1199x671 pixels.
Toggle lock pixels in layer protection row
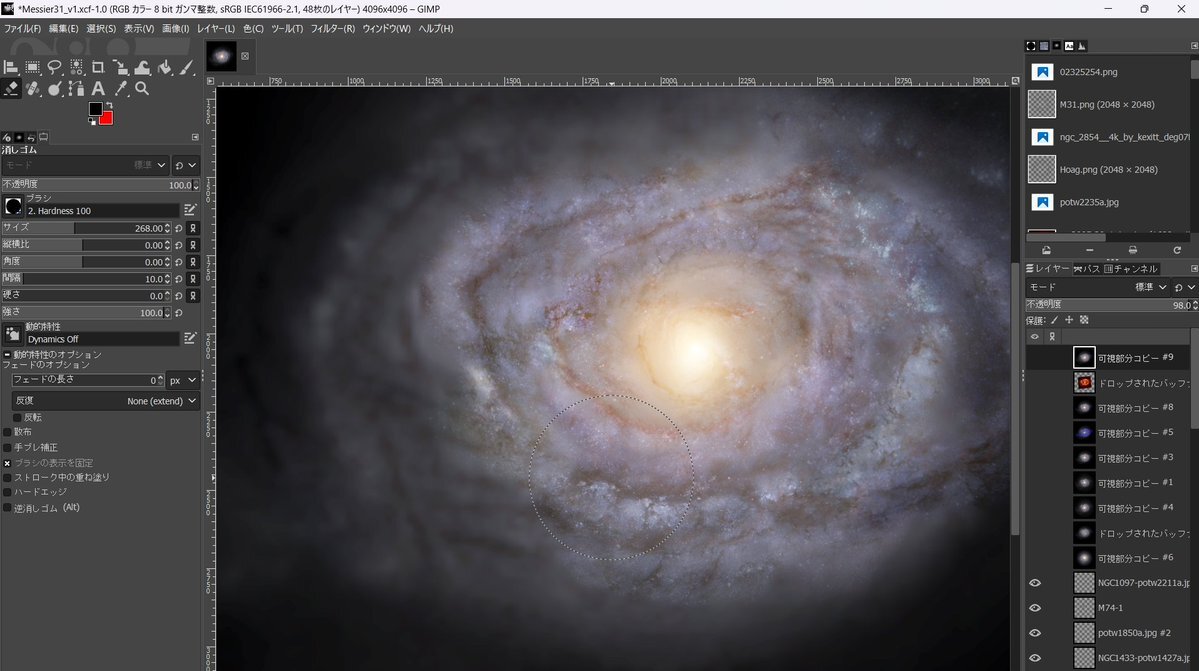click(x=1054, y=320)
